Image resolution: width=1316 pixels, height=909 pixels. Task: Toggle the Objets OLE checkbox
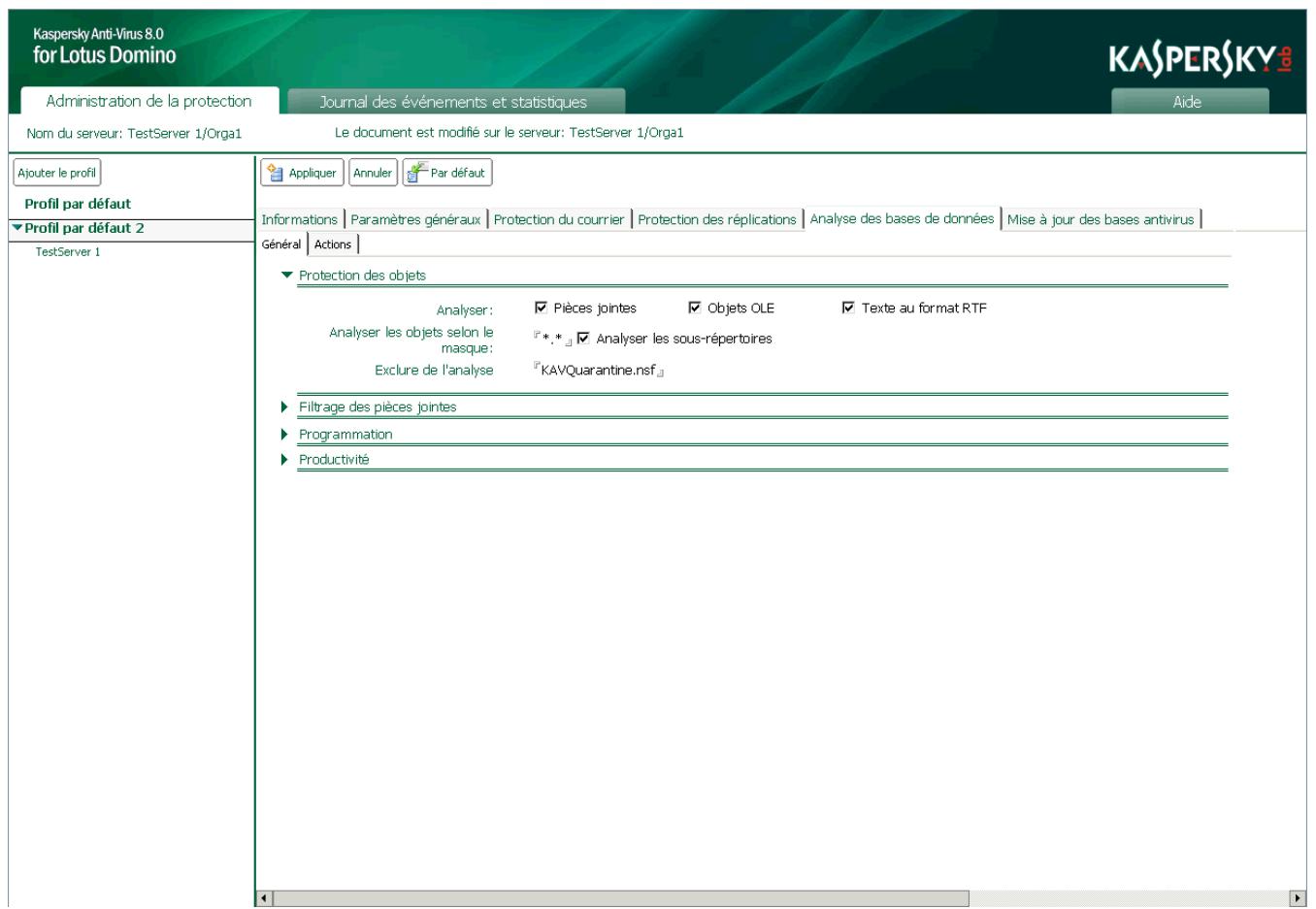(695, 308)
